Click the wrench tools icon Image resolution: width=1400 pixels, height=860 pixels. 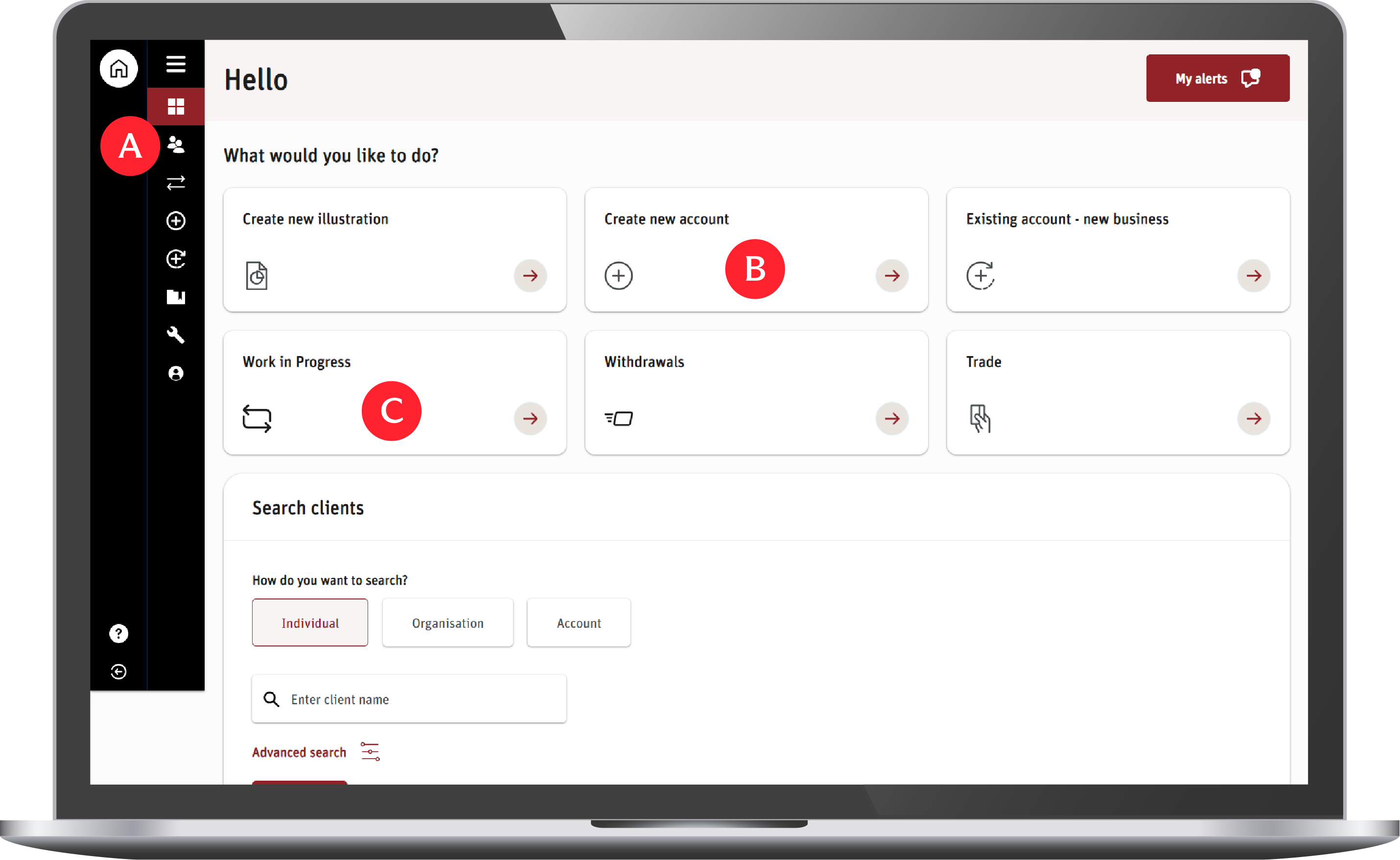(176, 335)
